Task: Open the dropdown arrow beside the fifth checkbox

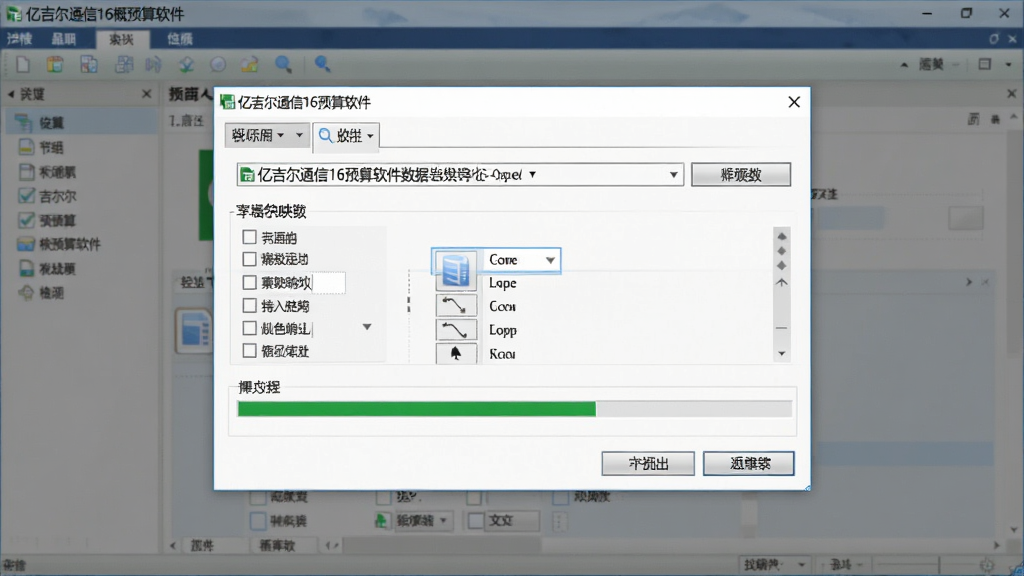Action: 367,327
